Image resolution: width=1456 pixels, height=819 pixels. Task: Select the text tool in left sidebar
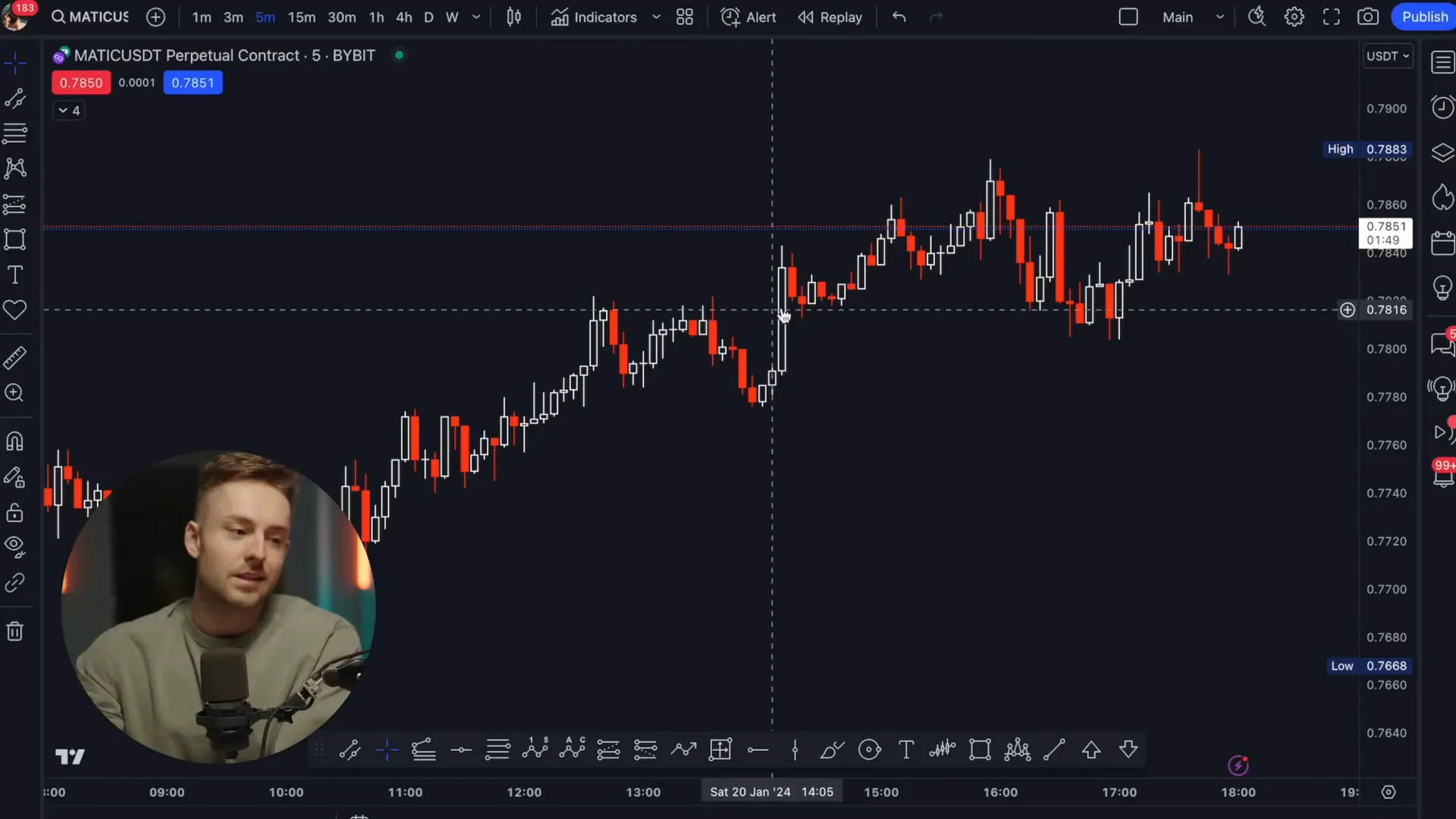(15, 275)
